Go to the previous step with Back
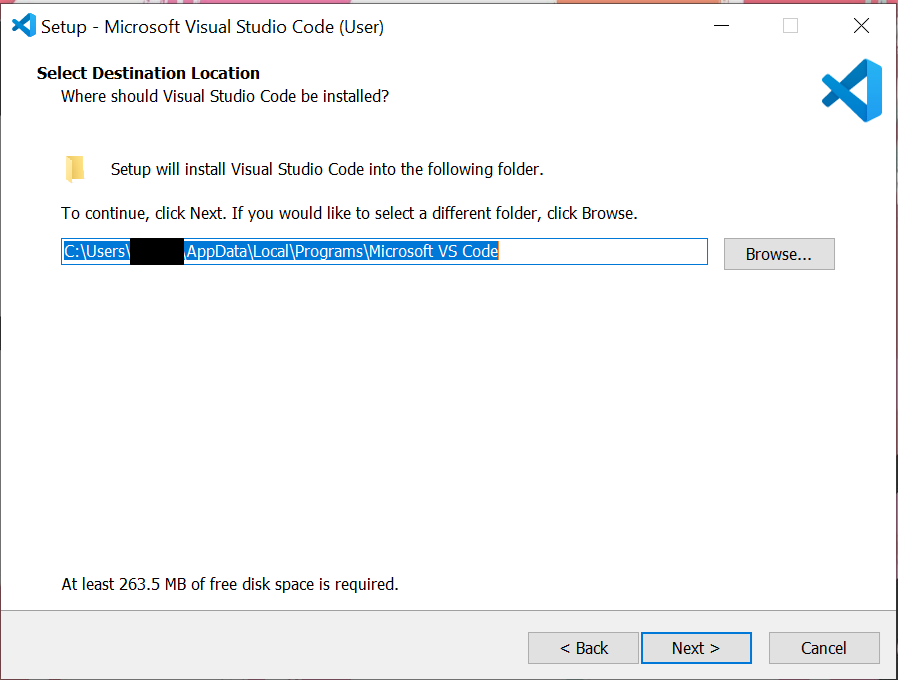Image resolution: width=898 pixels, height=680 pixels. click(583, 648)
